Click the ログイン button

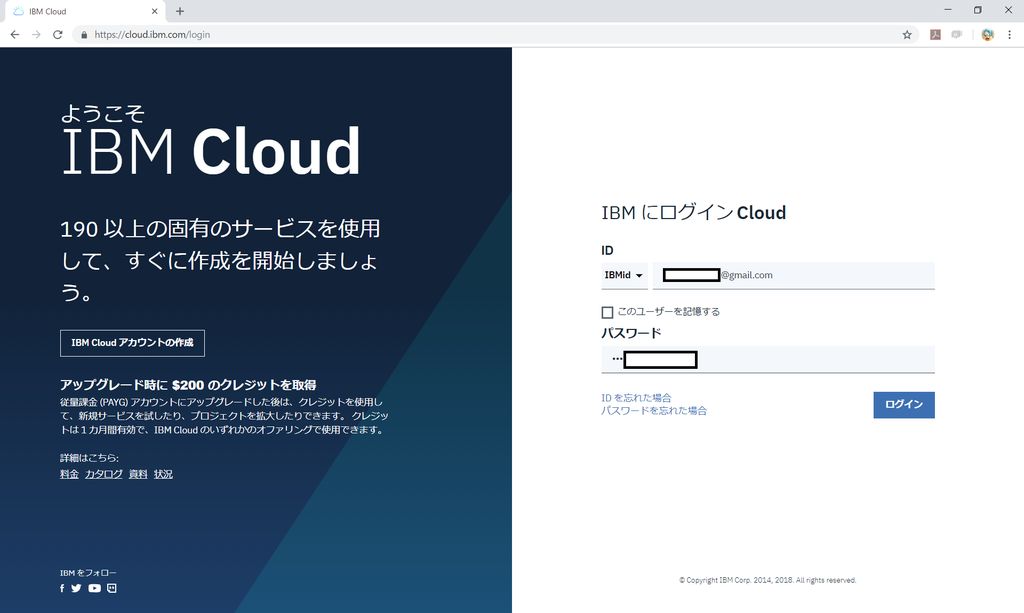pos(904,405)
